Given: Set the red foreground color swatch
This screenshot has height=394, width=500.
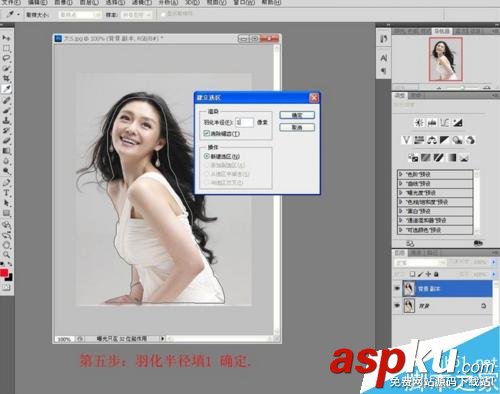Looking at the screenshot, I should click(4, 273).
